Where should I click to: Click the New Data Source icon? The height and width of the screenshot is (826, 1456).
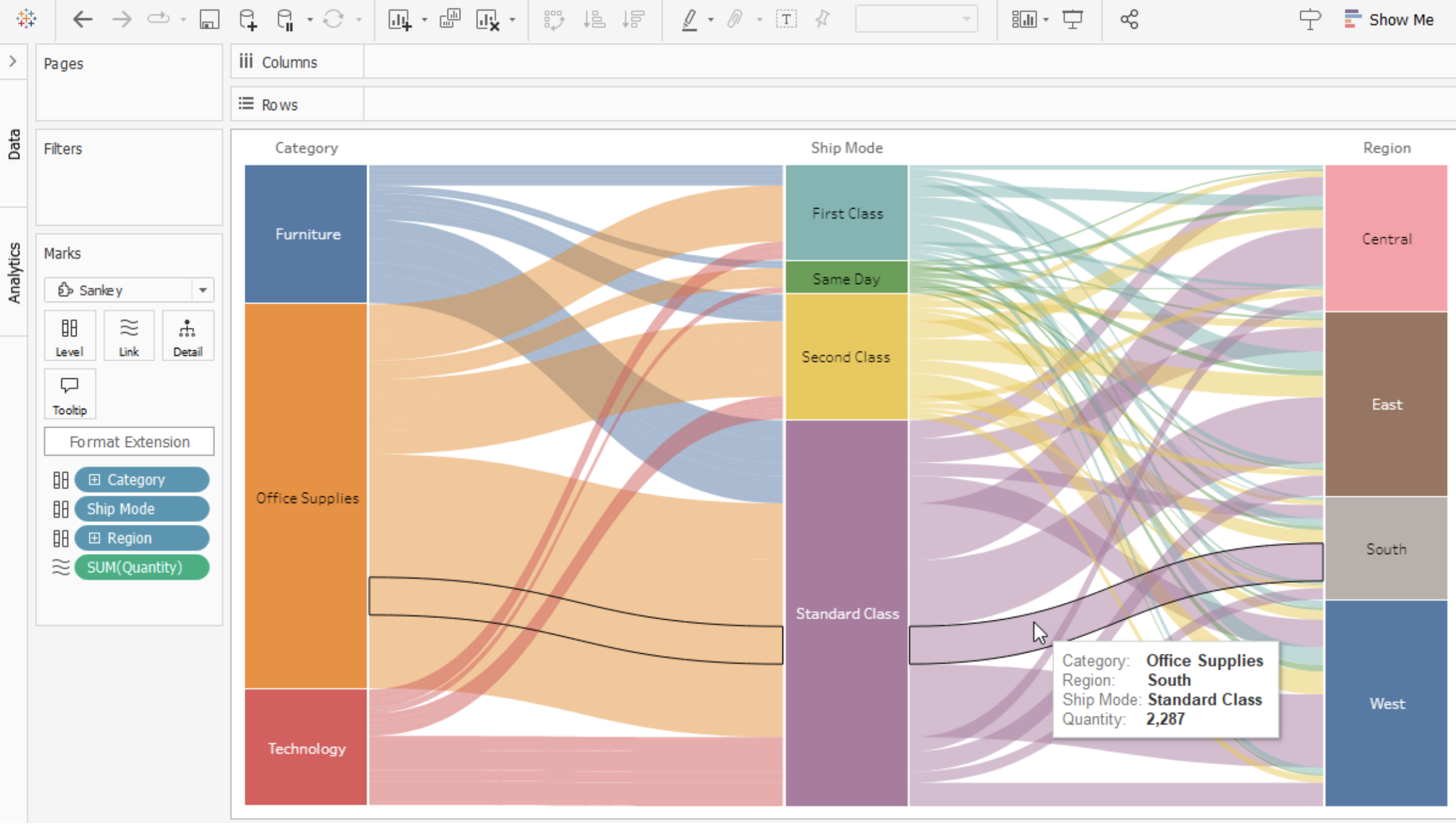click(x=248, y=19)
